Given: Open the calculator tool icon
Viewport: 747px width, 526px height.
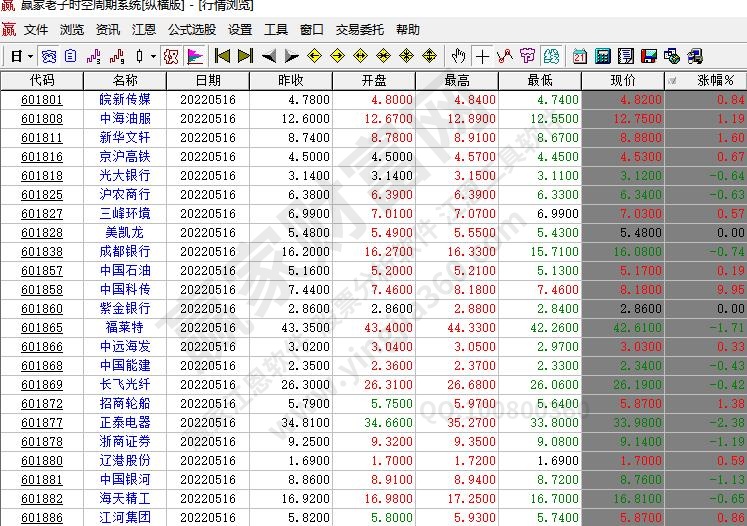Looking at the screenshot, I should click(x=603, y=56).
